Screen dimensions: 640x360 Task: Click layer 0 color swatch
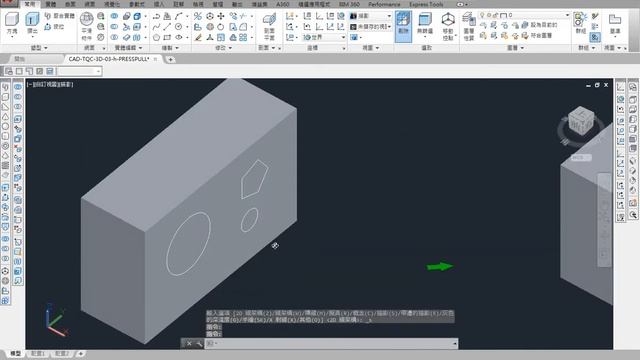[x=504, y=15]
